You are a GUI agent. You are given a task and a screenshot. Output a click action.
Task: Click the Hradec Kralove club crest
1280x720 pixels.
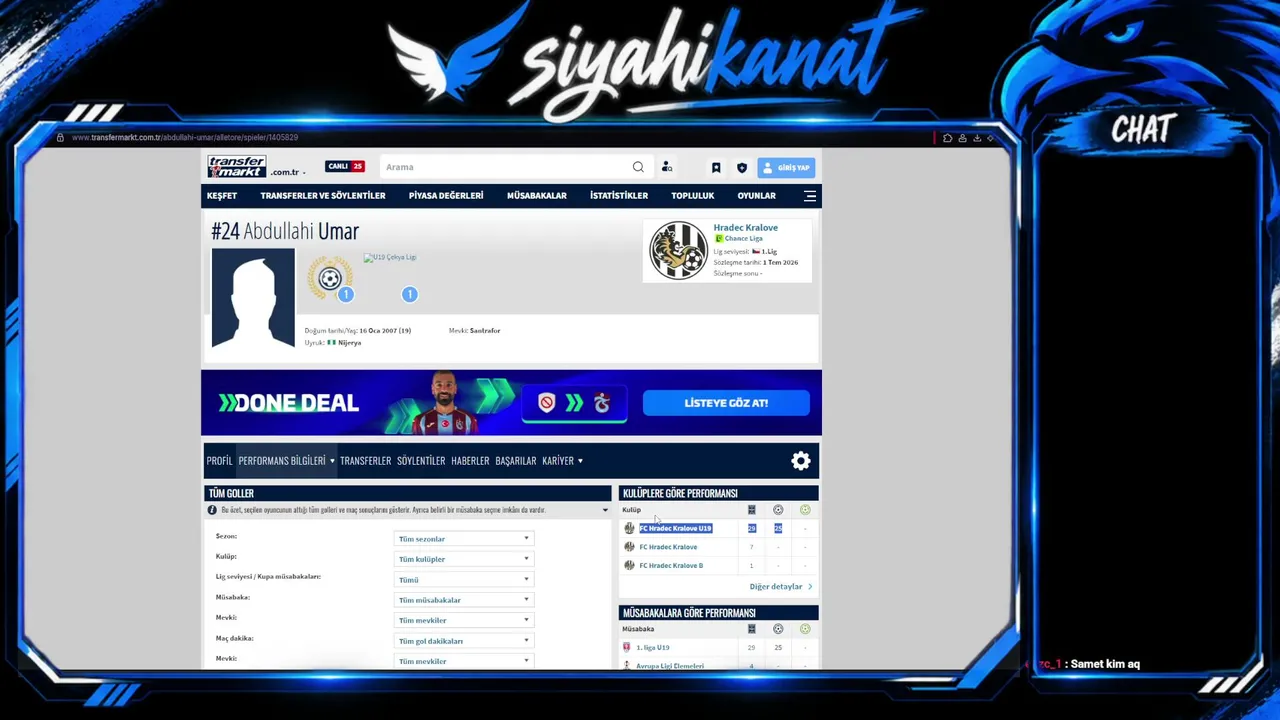(678, 250)
